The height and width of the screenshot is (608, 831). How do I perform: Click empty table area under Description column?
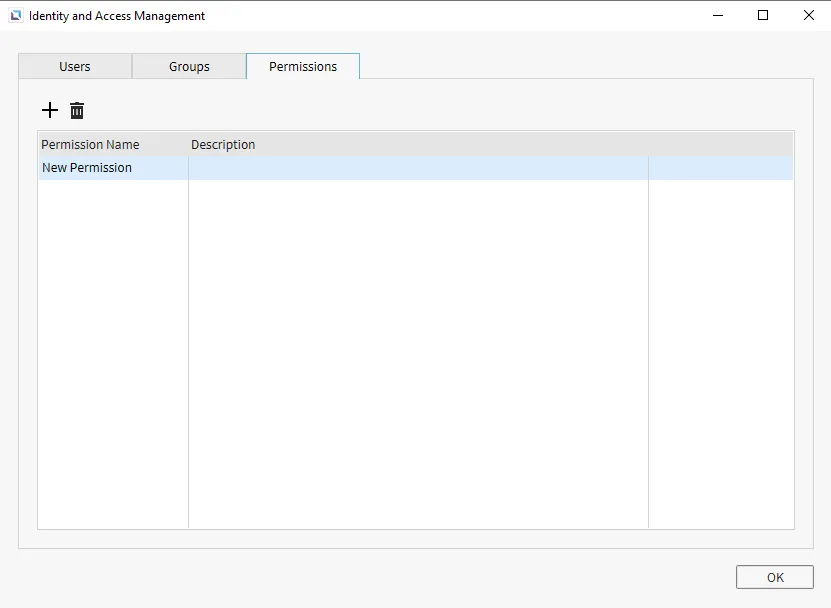tap(418, 350)
